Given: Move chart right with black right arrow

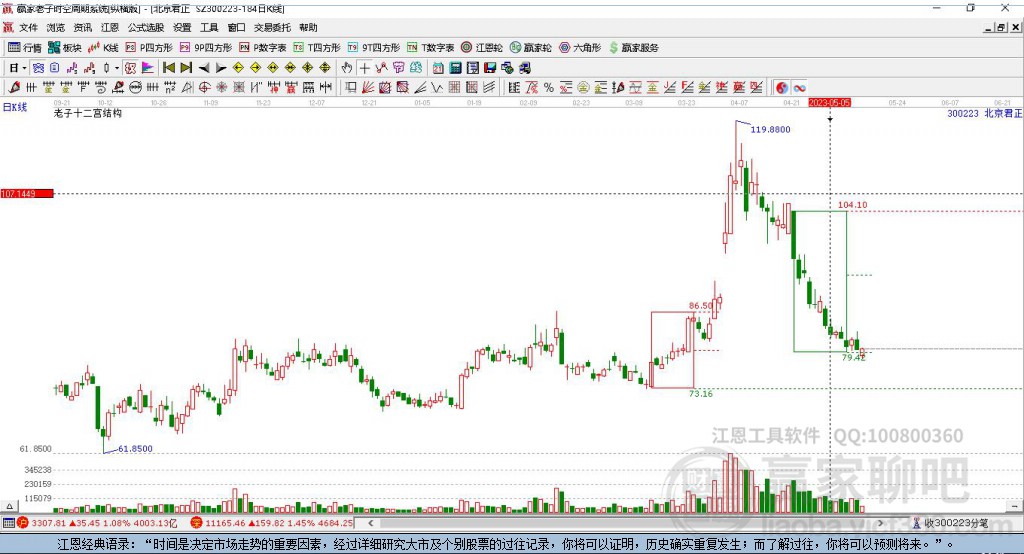Looking at the screenshot, I should tap(221, 68).
